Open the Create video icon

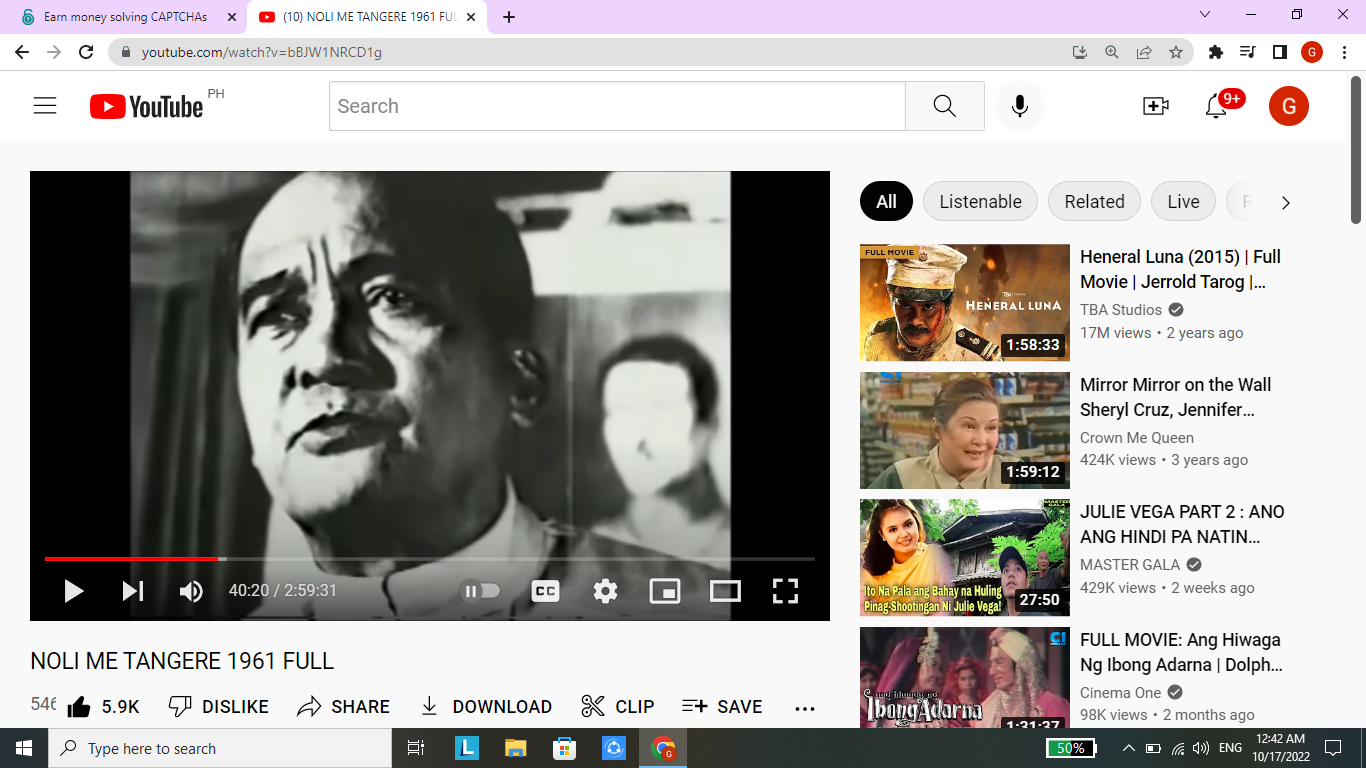(x=1156, y=106)
